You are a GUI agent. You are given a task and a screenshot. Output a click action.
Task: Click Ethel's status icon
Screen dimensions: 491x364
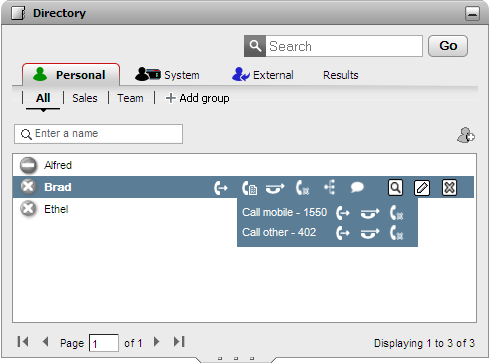pyautogui.click(x=28, y=209)
